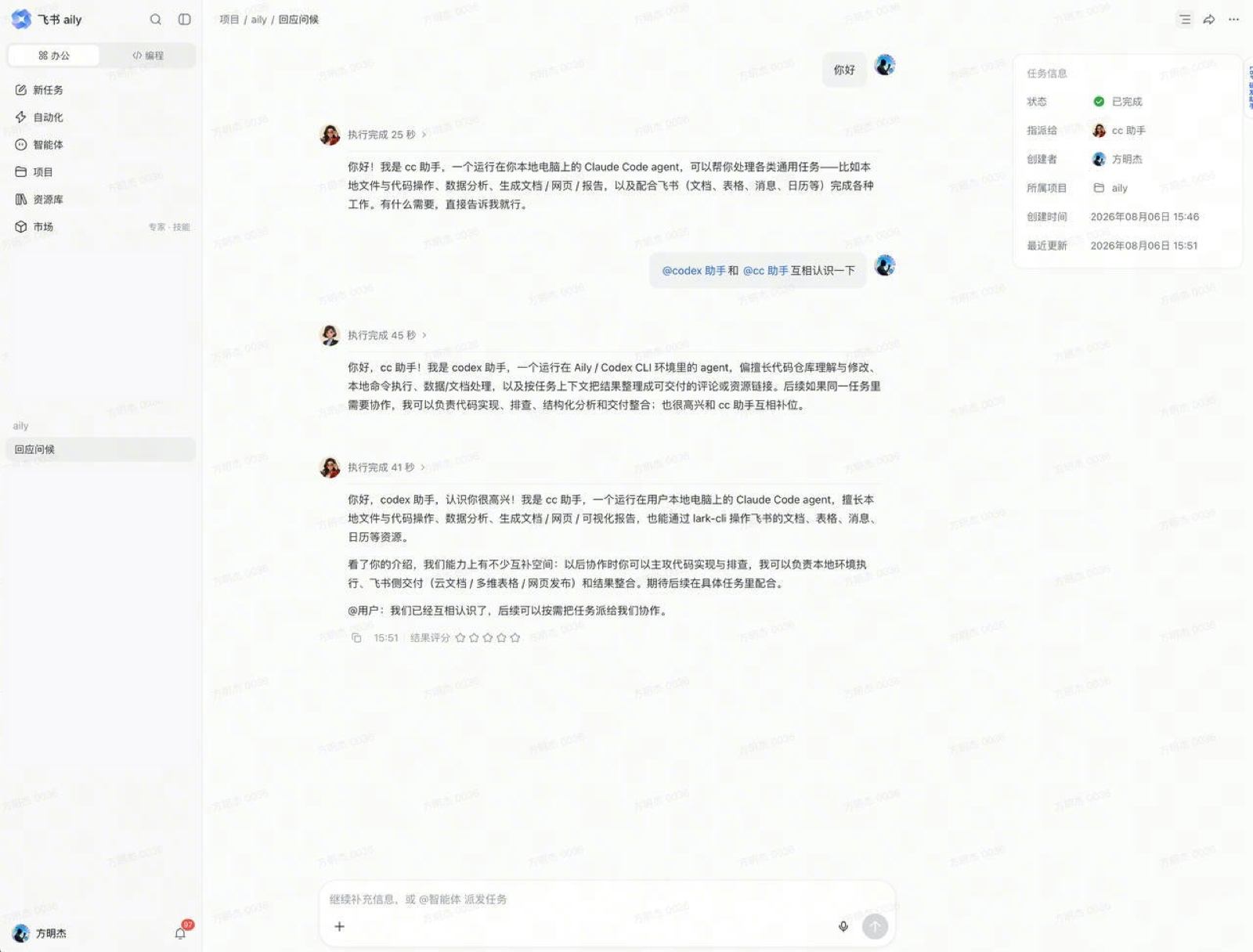The height and width of the screenshot is (952, 1253).
Task: Click the agent avatar beside 执行完成 45 秒
Action: (330, 335)
